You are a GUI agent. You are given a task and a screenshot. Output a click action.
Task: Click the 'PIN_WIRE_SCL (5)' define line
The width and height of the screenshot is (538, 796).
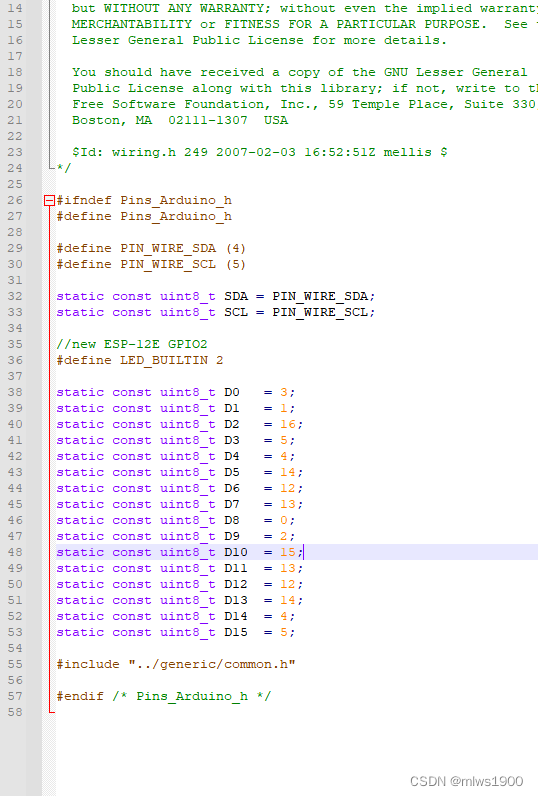[151, 264]
